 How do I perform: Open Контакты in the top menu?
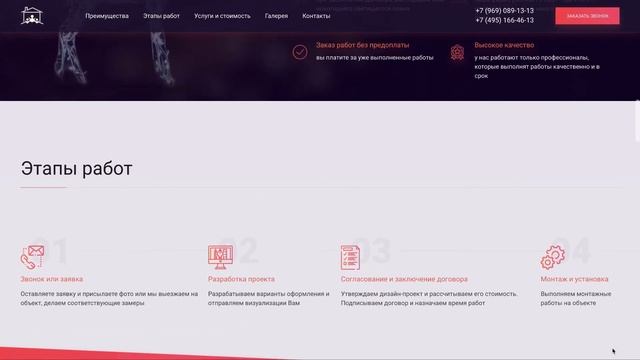pyautogui.click(x=316, y=16)
